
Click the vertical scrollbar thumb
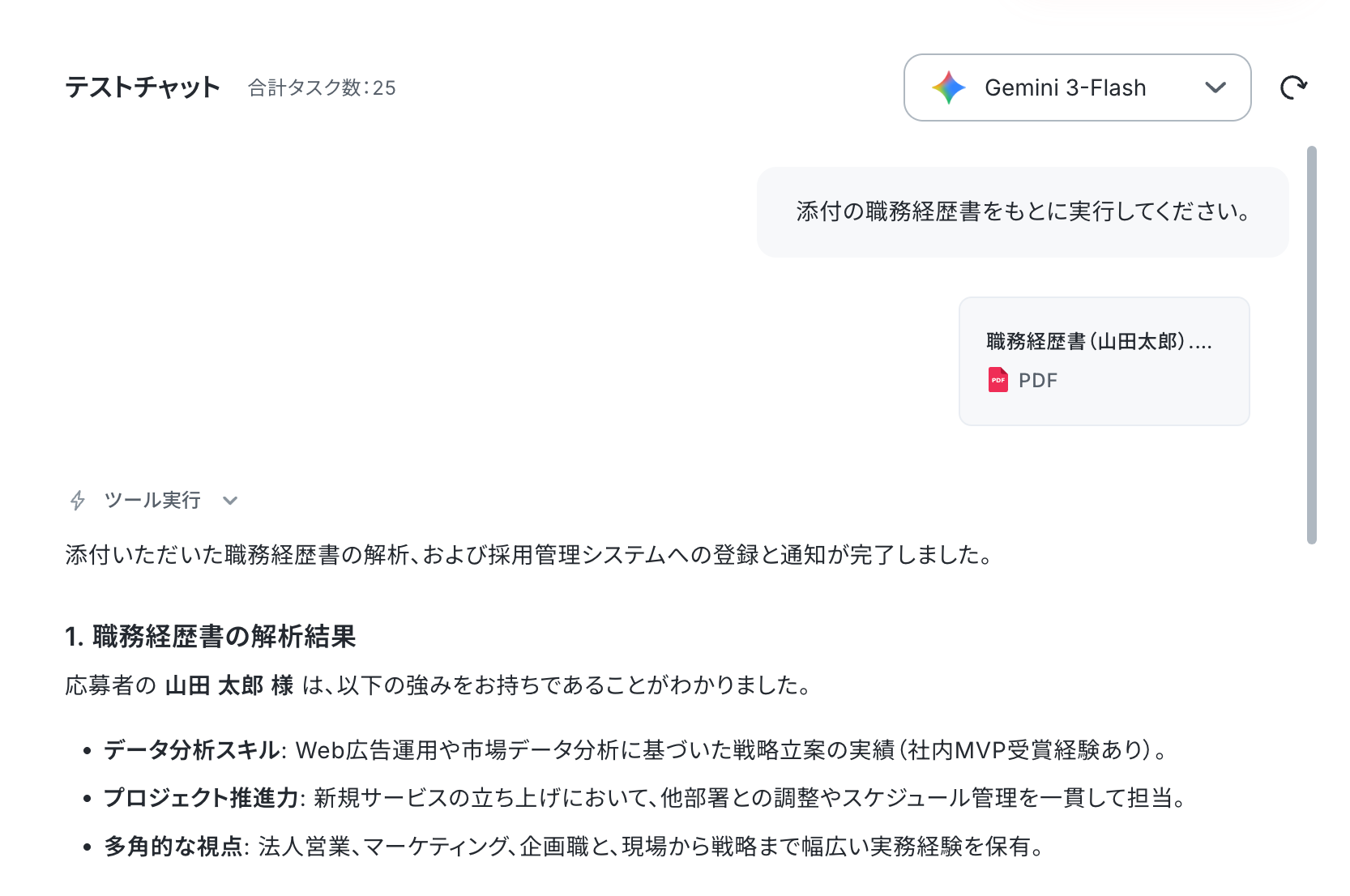point(1312,345)
